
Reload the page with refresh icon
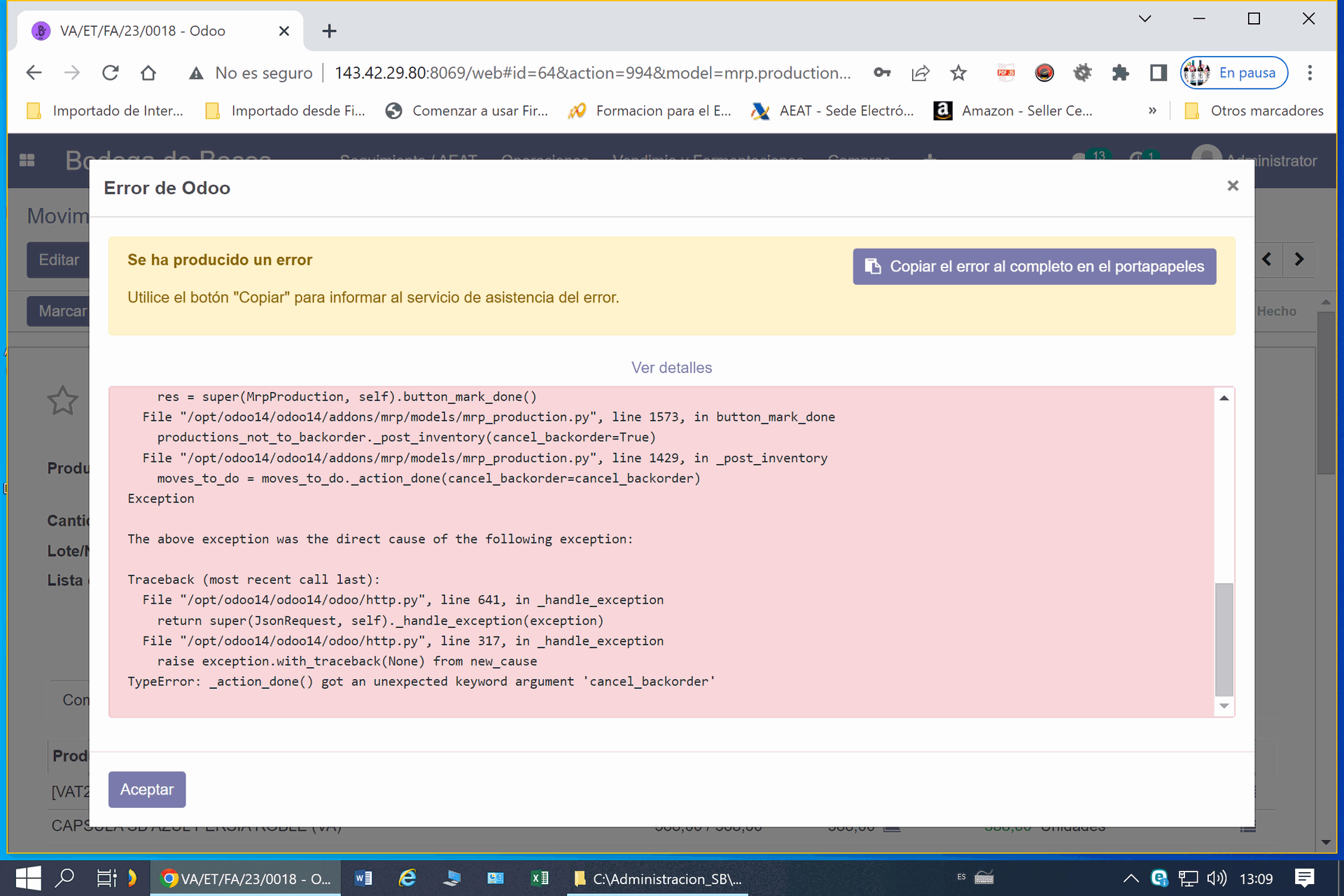[x=110, y=73]
